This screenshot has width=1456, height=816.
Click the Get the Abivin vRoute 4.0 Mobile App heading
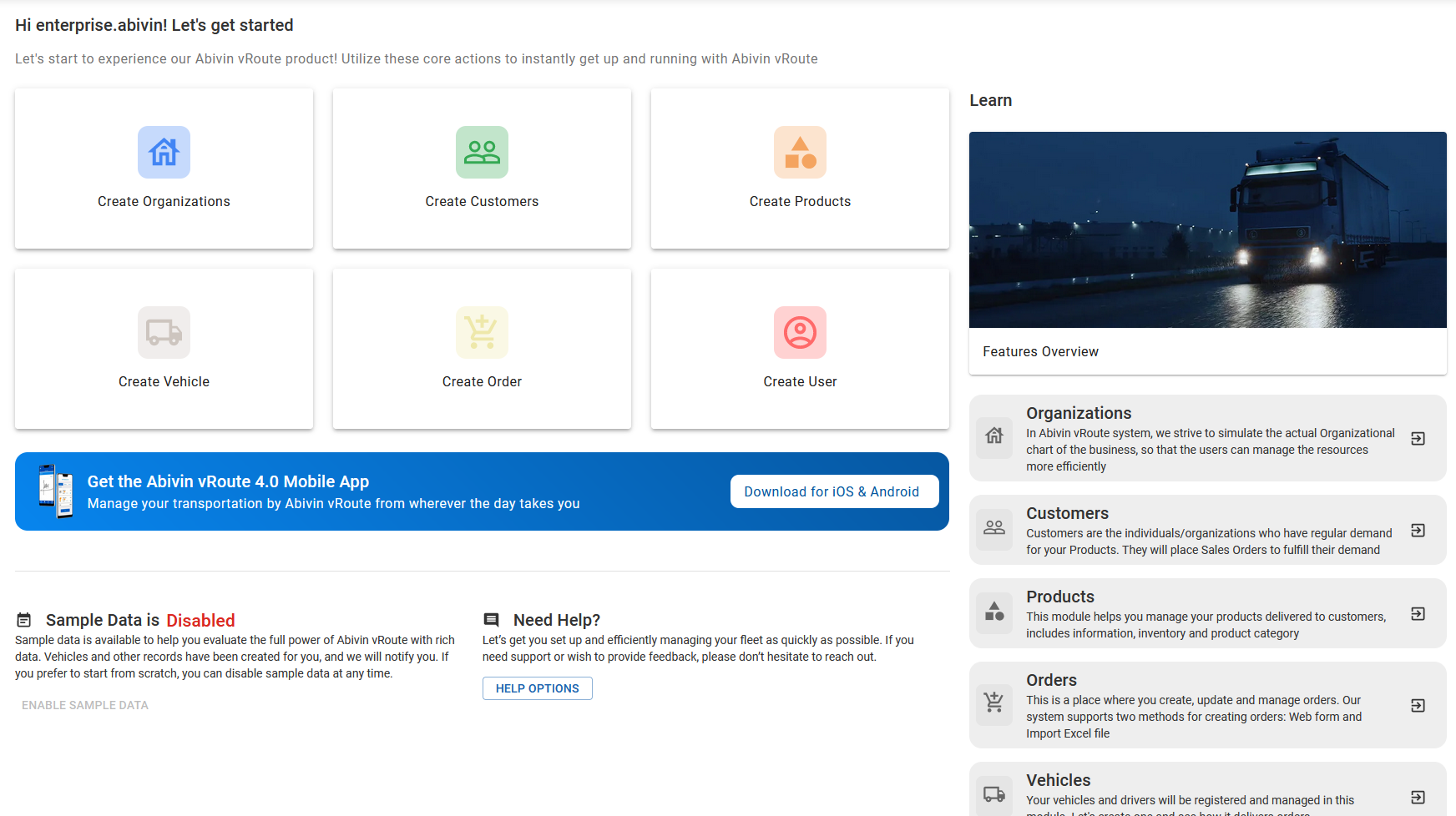[x=228, y=481]
